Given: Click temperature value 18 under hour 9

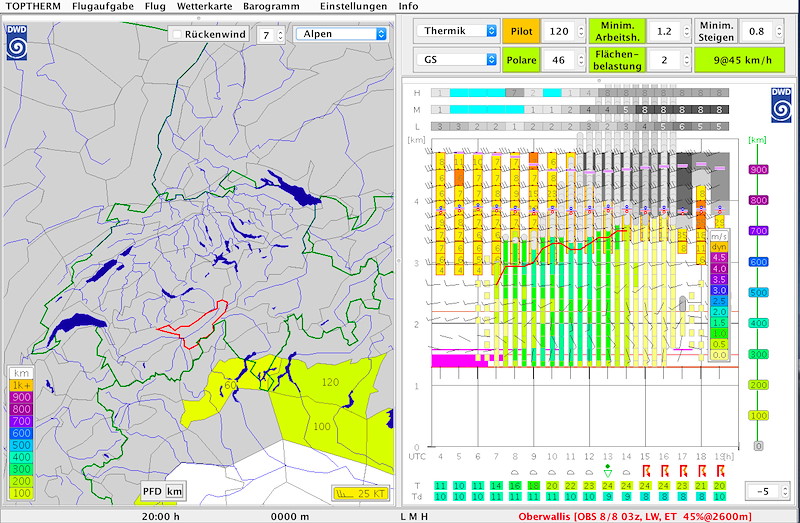Looking at the screenshot, I should [x=533, y=486].
